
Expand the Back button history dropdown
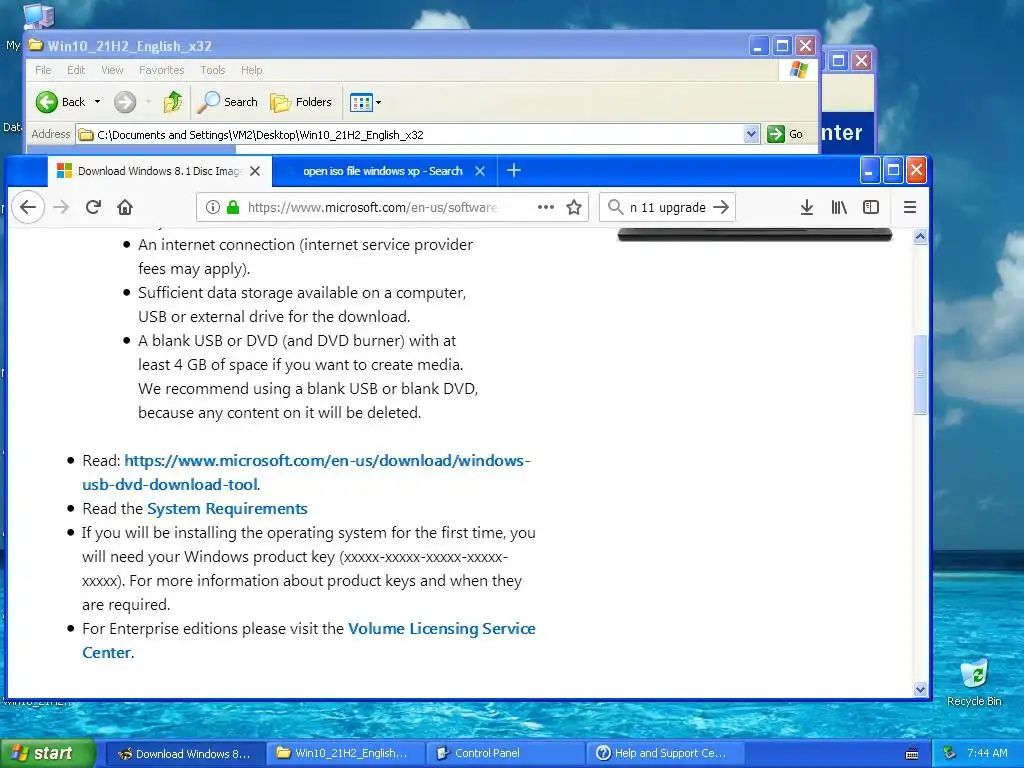[97, 102]
